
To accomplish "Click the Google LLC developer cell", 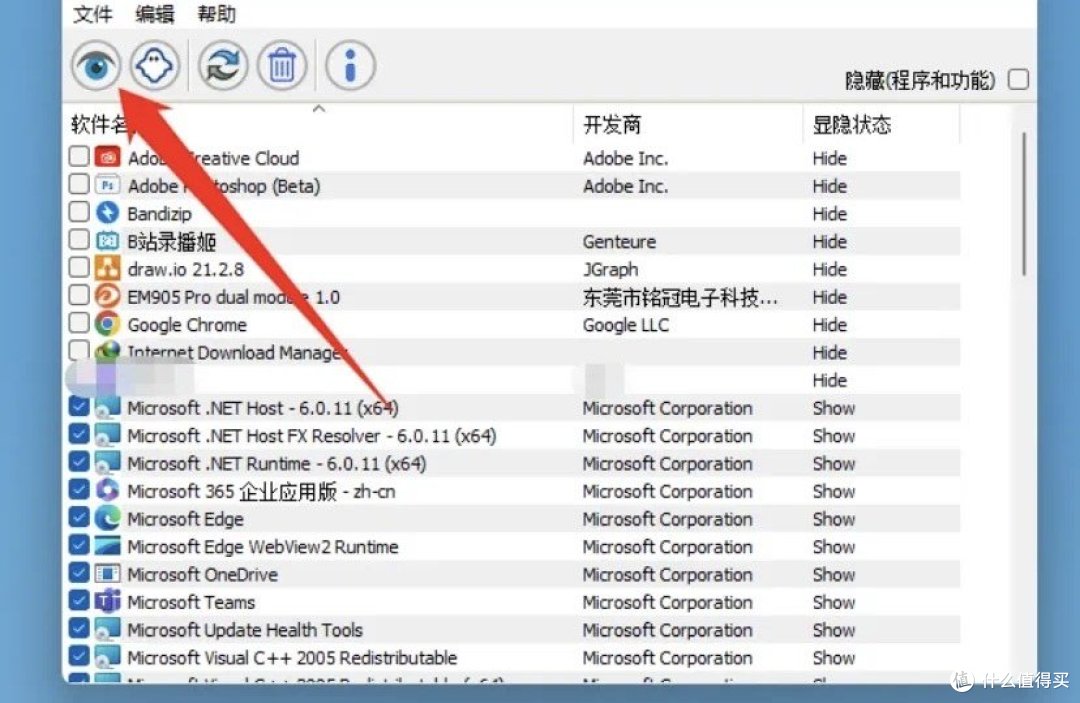I will click(x=625, y=325).
